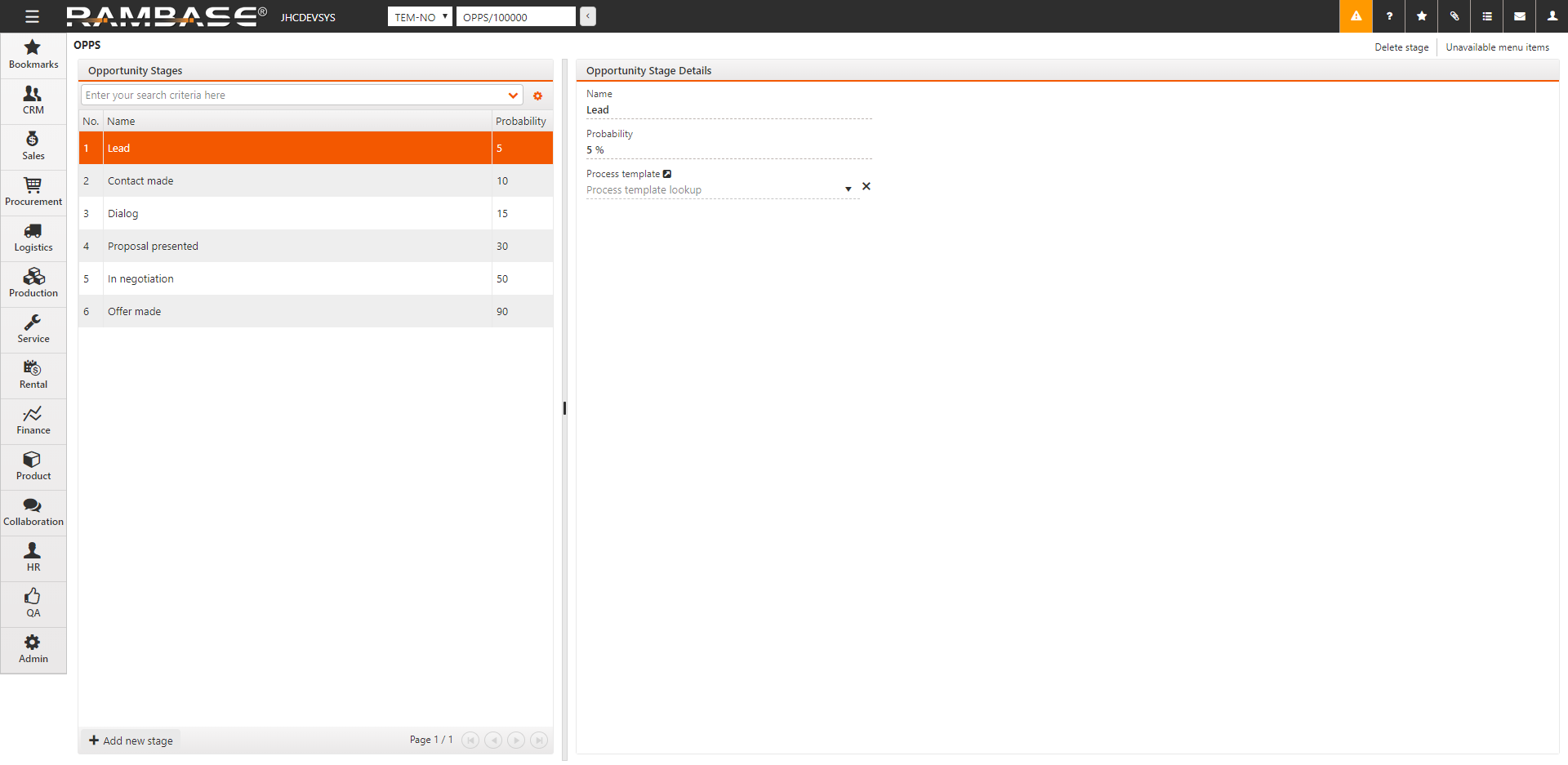1568x765 pixels.
Task: Open the mail envelope icon
Action: point(1520,16)
